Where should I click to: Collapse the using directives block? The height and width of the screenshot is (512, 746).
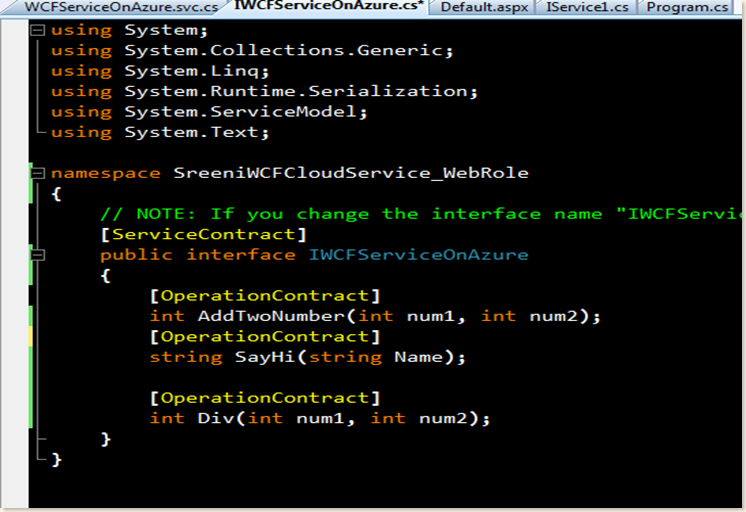38,30
